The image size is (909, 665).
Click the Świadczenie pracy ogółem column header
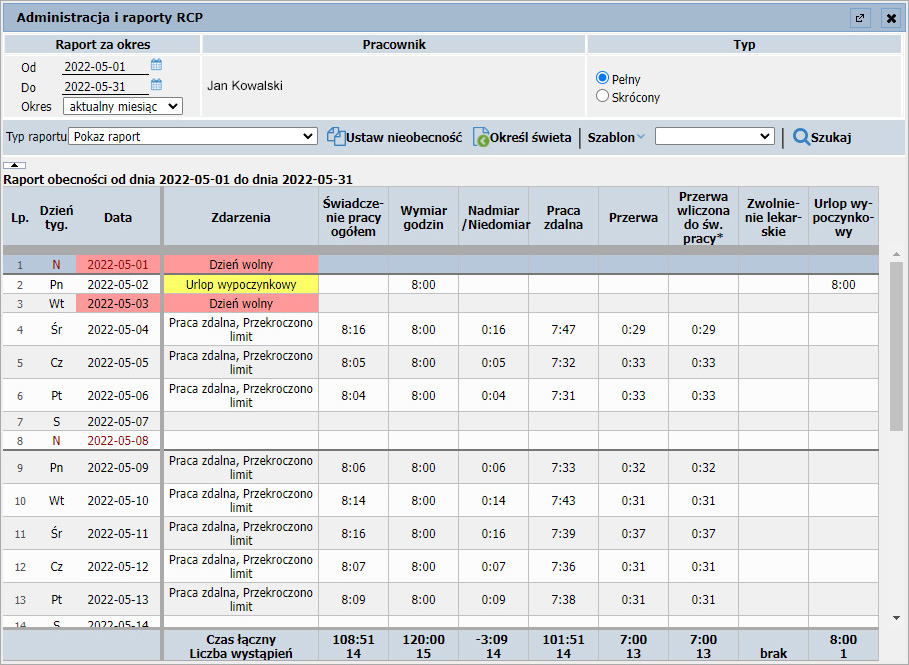(353, 217)
